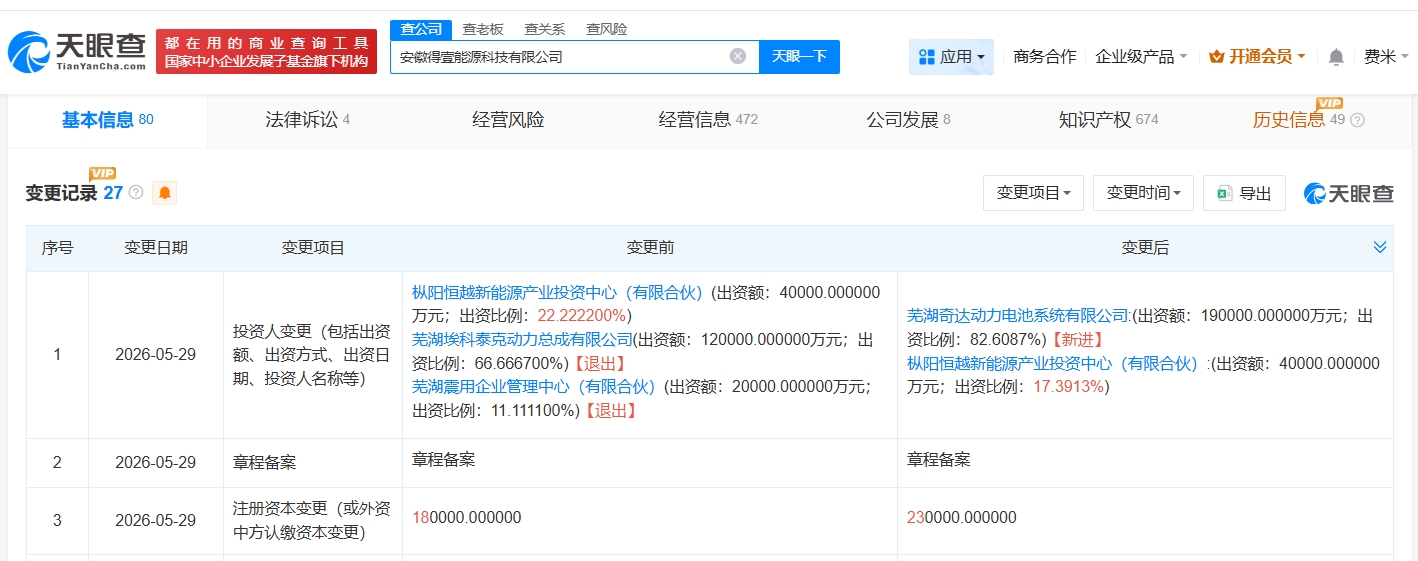Click the Tianyancha logo at top left
This screenshot has height=561, width=1418.
(78, 50)
